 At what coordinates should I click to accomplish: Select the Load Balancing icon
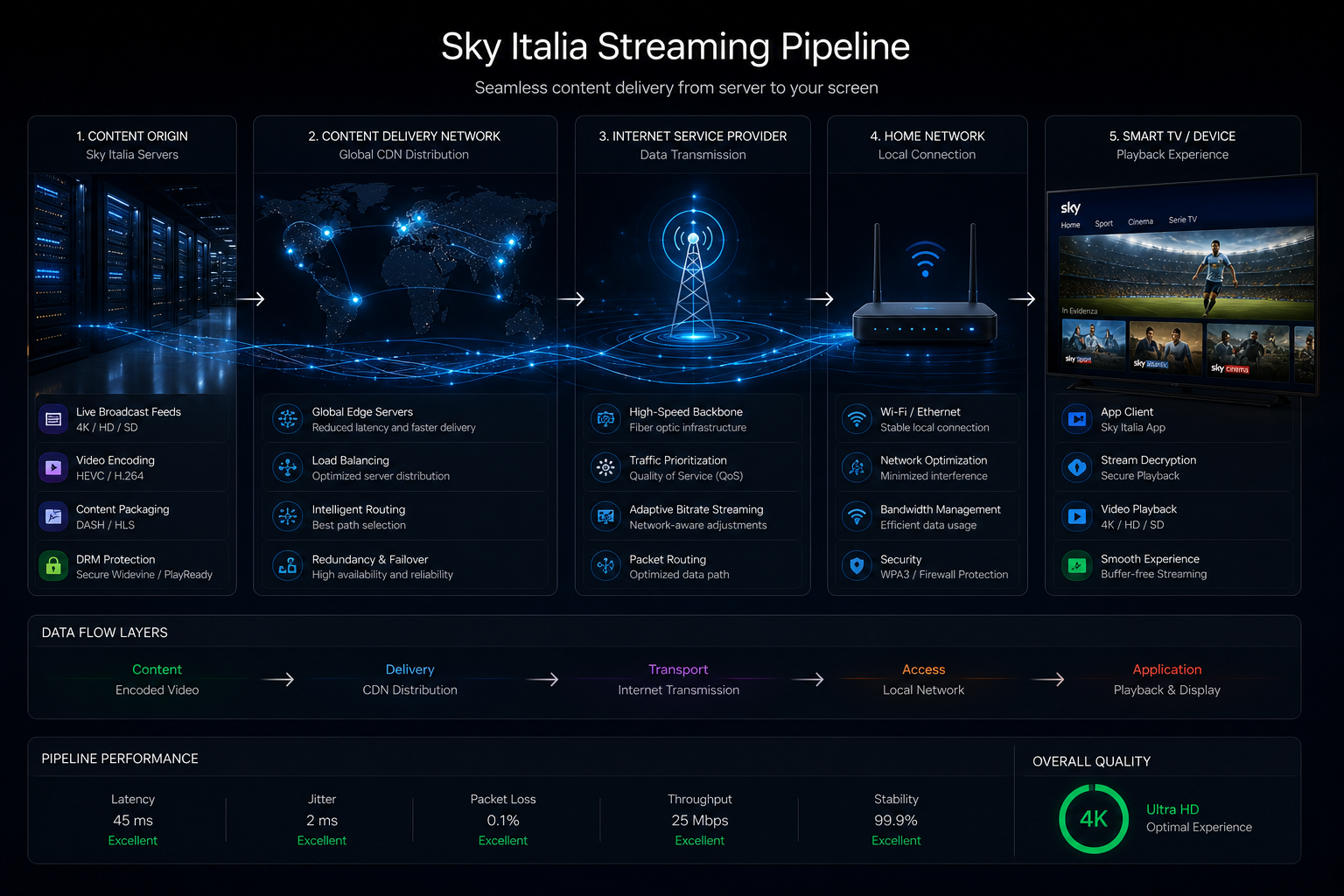pos(288,467)
